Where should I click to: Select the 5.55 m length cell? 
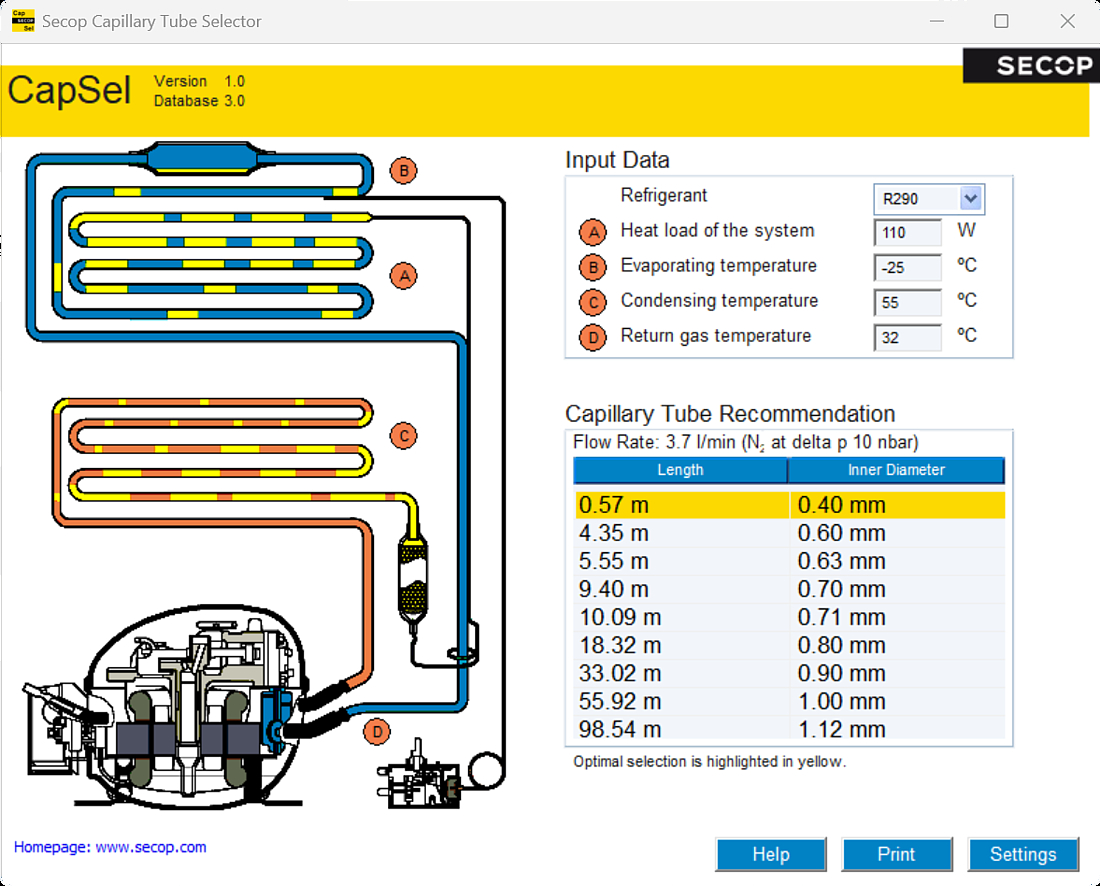[x=682, y=561]
